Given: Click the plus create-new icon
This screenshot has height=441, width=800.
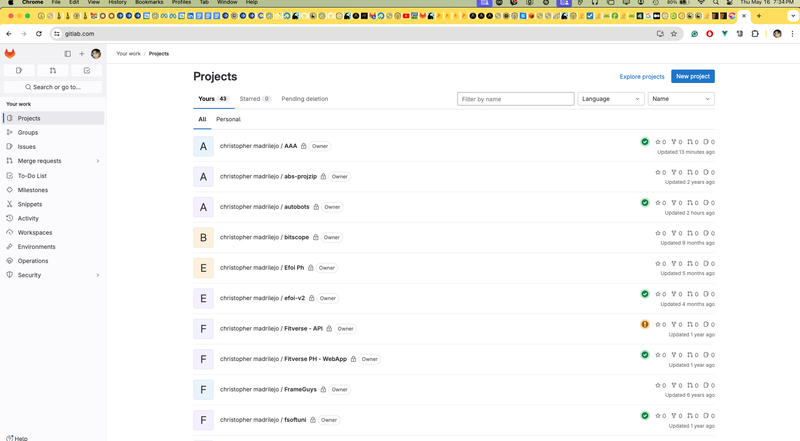Looking at the screenshot, I should point(82,54).
